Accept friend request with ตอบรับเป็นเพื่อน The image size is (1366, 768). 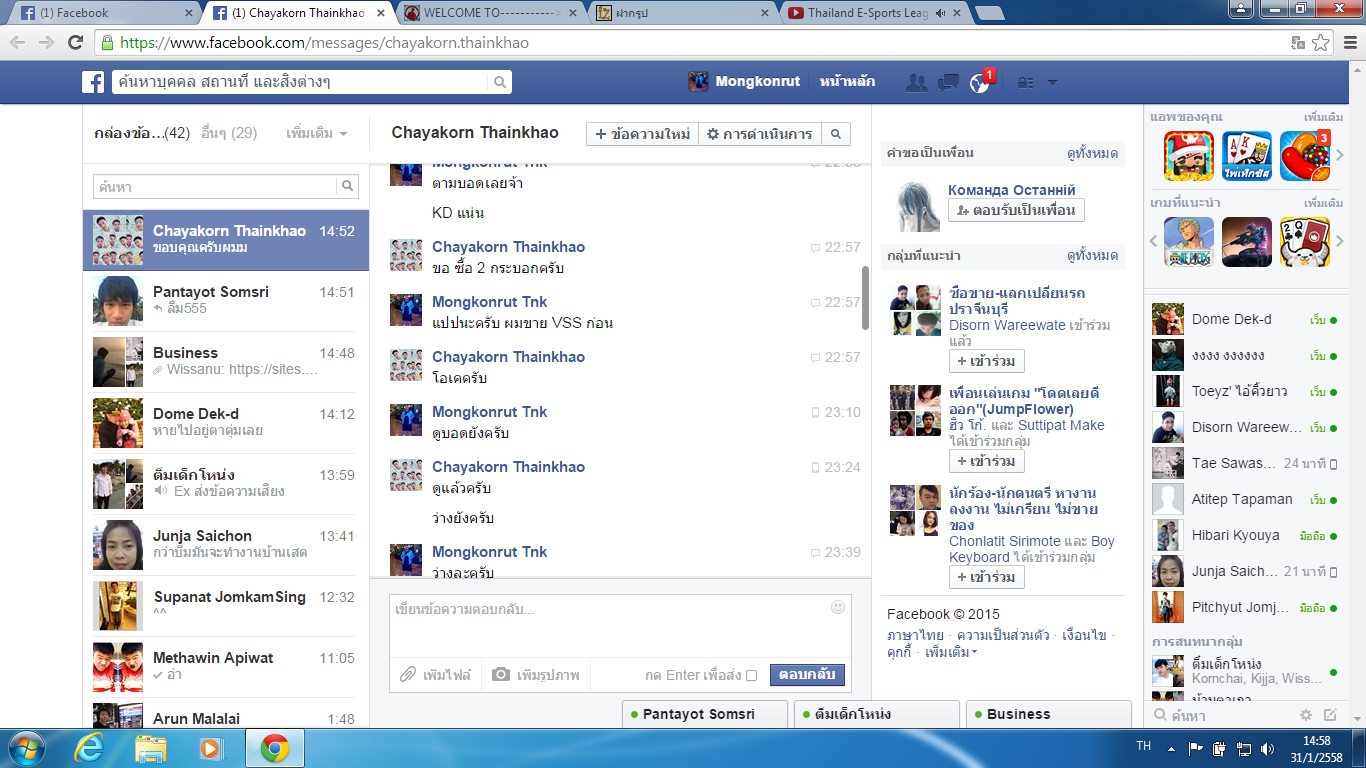coord(1016,210)
